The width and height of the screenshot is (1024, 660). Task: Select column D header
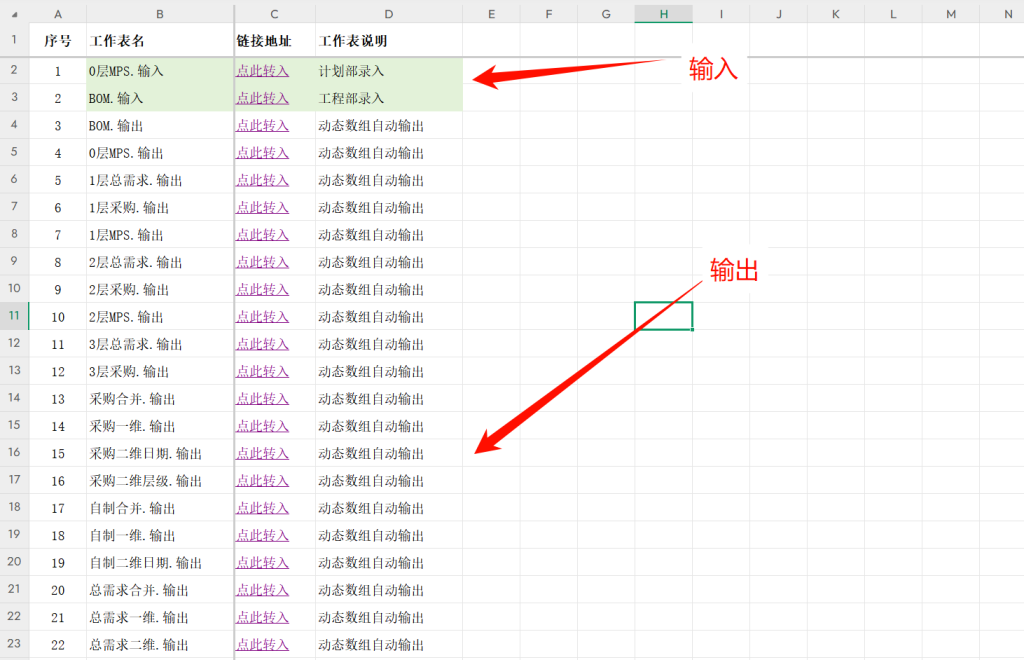tap(389, 14)
